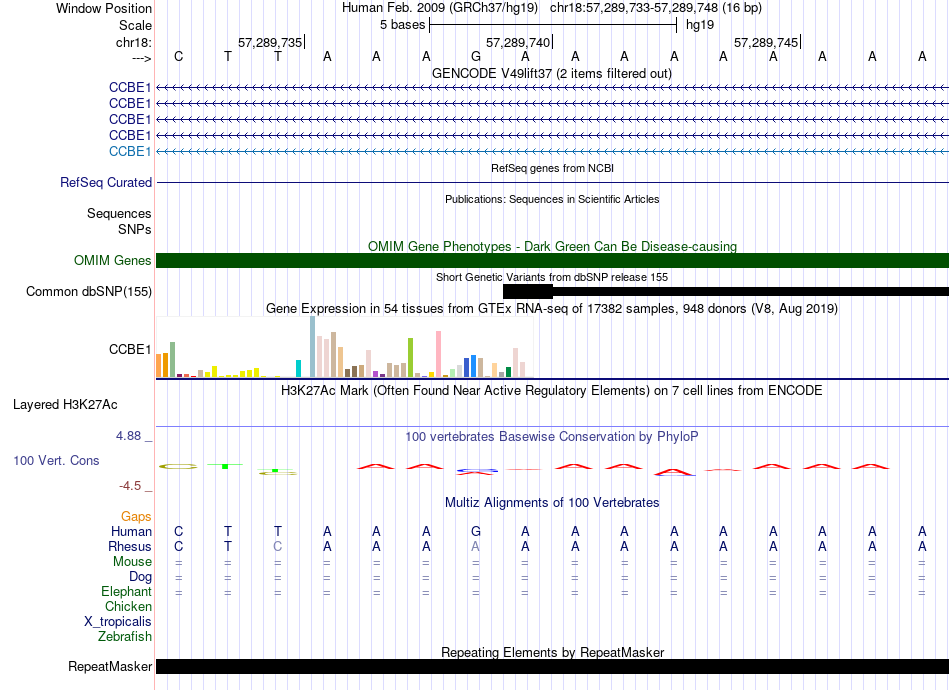950x690 pixels.
Task: Open the Repeating Elements by RepeatMasker title
Action: (x=552, y=652)
